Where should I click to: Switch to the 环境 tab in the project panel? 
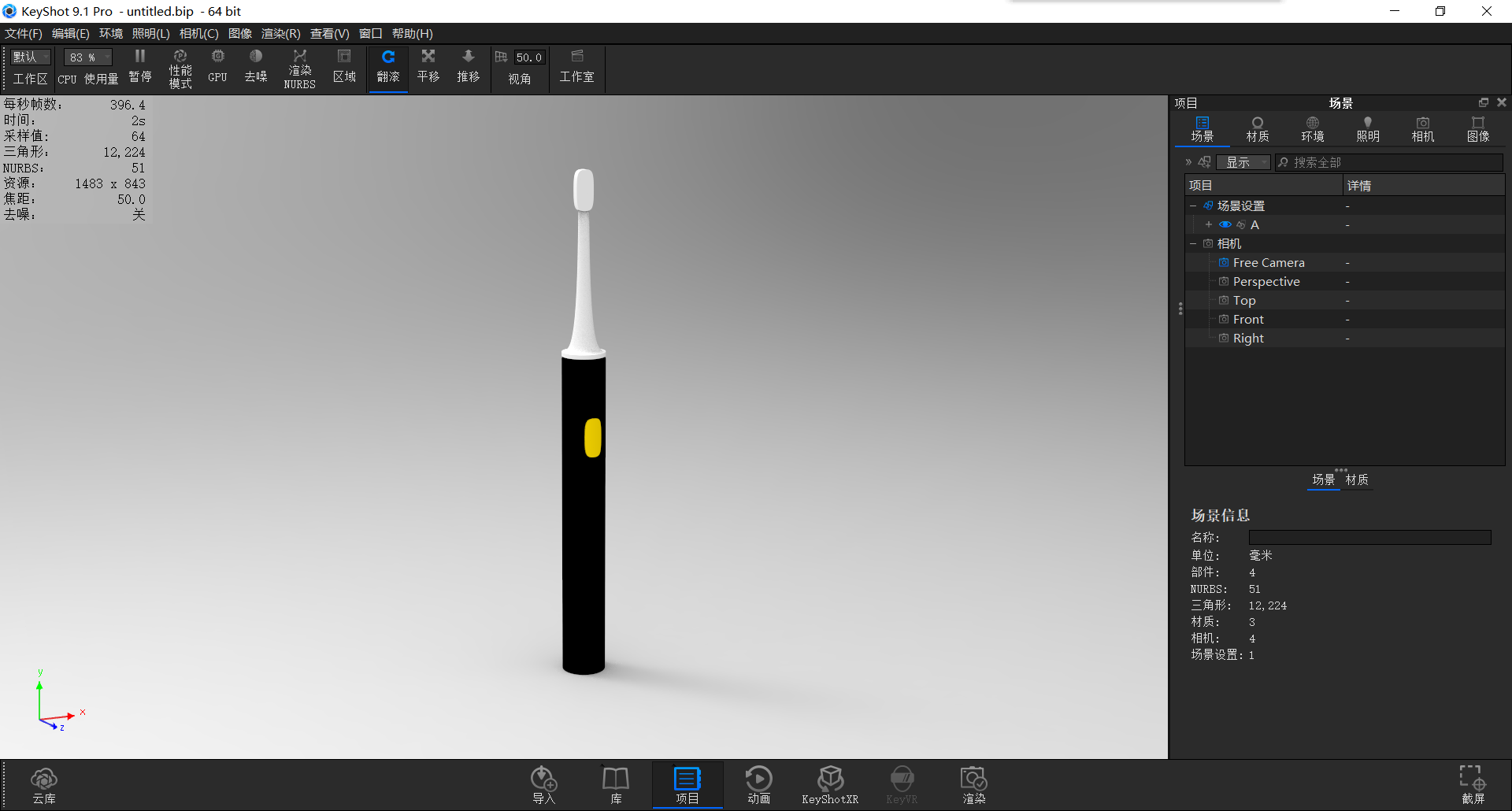pyautogui.click(x=1312, y=128)
